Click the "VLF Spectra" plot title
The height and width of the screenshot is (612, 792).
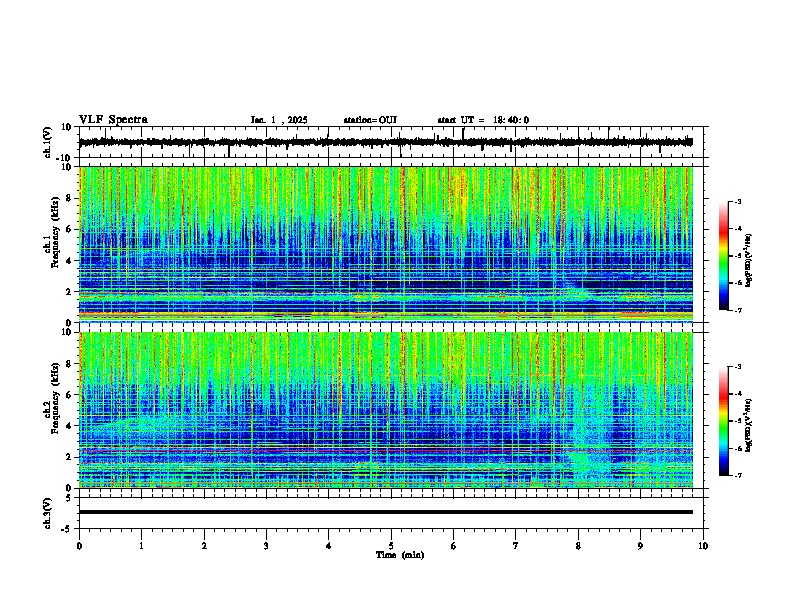[x=113, y=120]
